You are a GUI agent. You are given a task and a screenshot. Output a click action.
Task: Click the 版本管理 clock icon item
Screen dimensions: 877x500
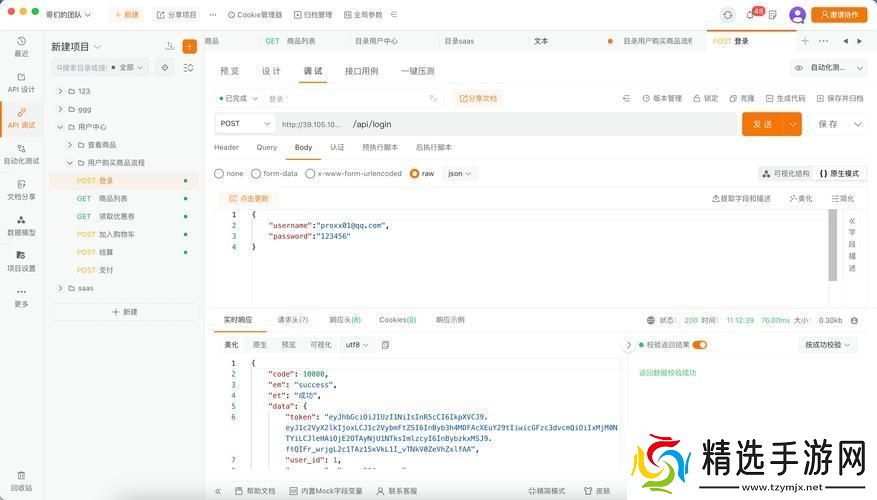pyautogui.click(x=662, y=98)
